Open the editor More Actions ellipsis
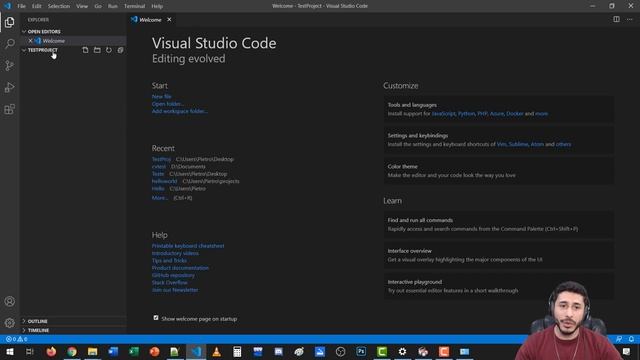The width and height of the screenshot is (640, 360). tap(629, 20)
